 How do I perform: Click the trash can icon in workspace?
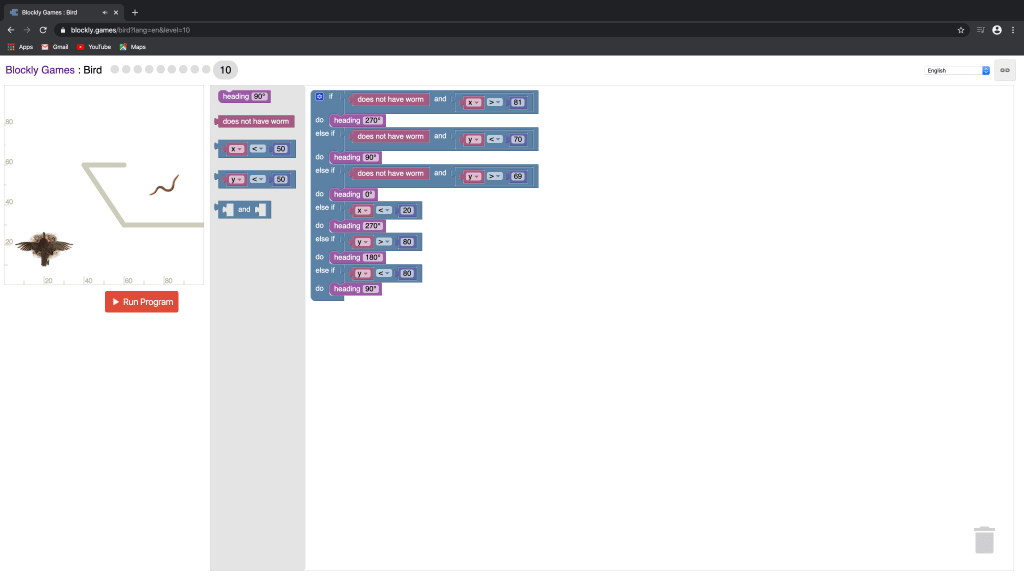[984, 539]
